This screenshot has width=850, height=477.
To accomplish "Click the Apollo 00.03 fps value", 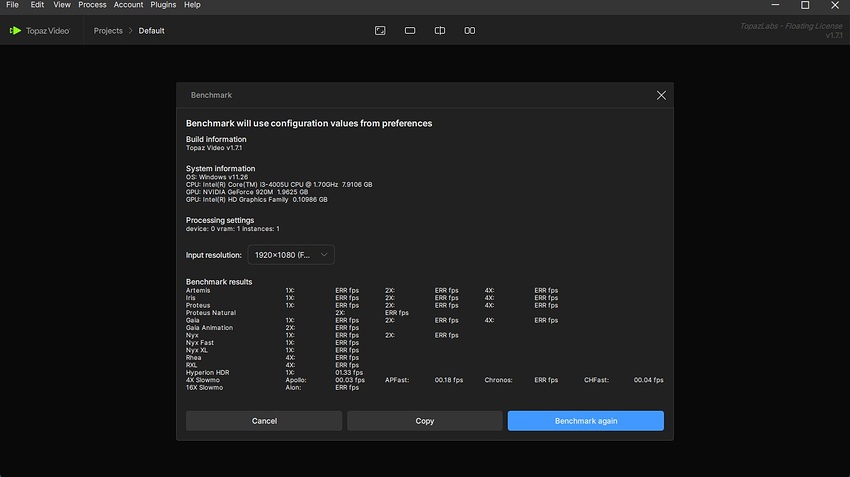I will pos(350,380).
